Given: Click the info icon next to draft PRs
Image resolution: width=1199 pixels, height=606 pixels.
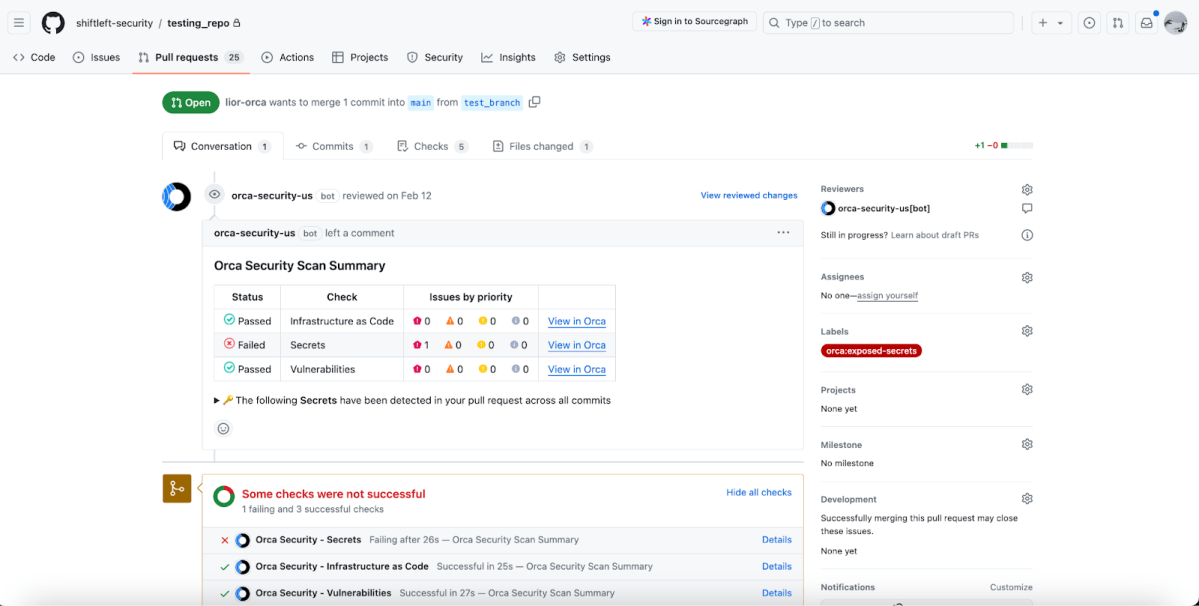Looking at the screenshot, I should pos(1027,235).
